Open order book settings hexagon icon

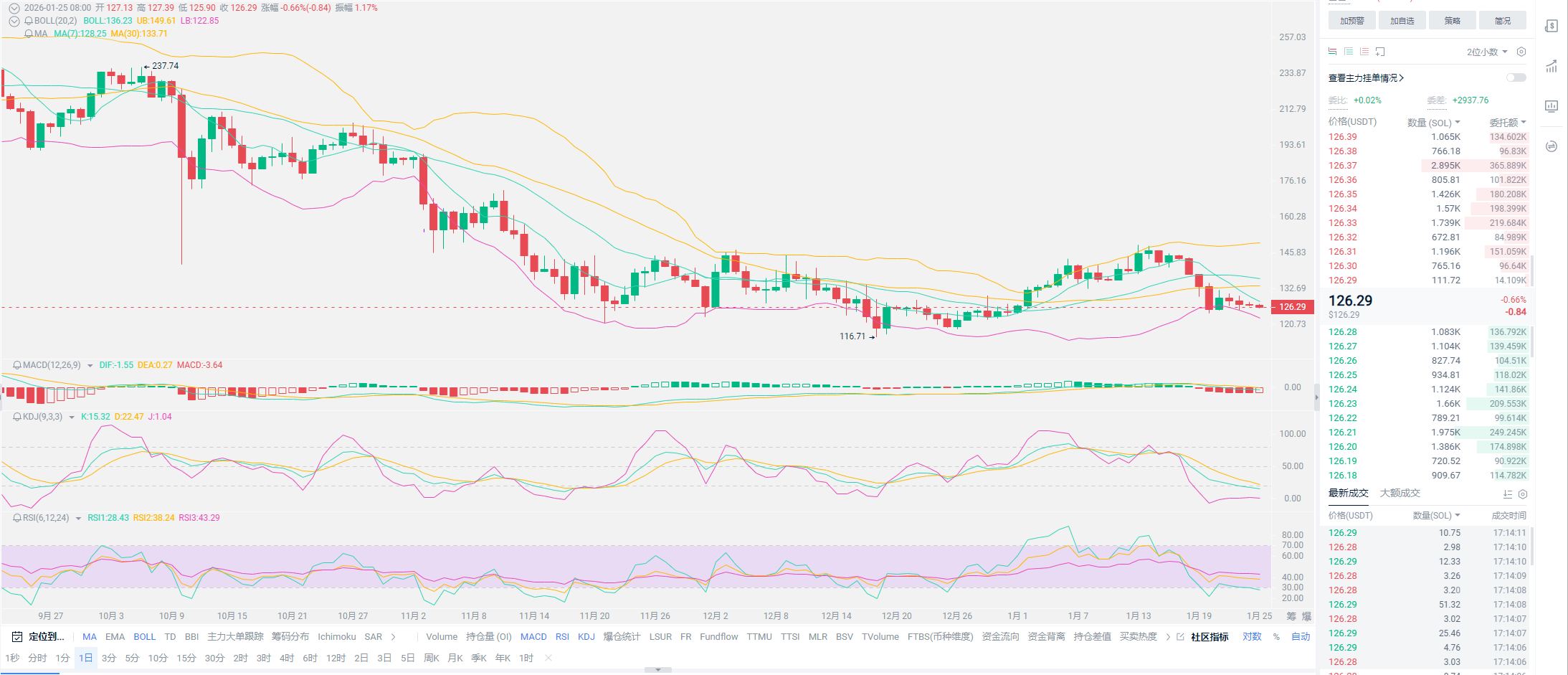pyautogui.click(x=1521, y=52)
